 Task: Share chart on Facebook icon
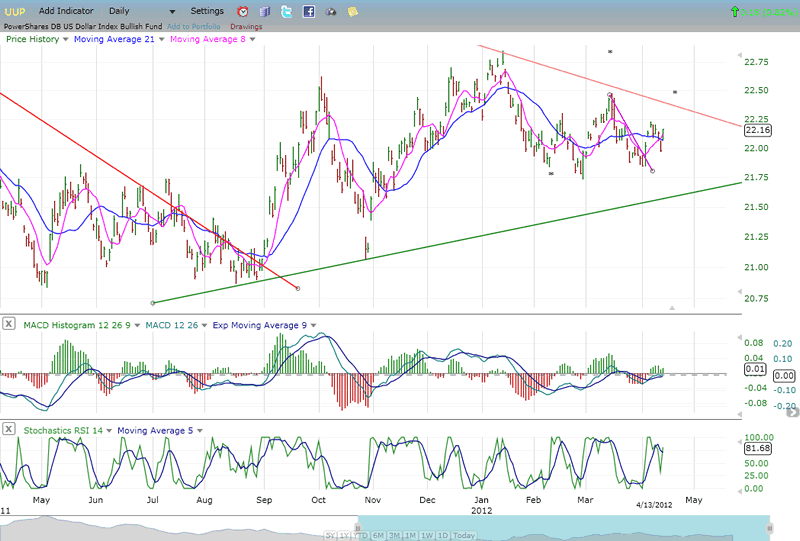(x=309, y=11)
